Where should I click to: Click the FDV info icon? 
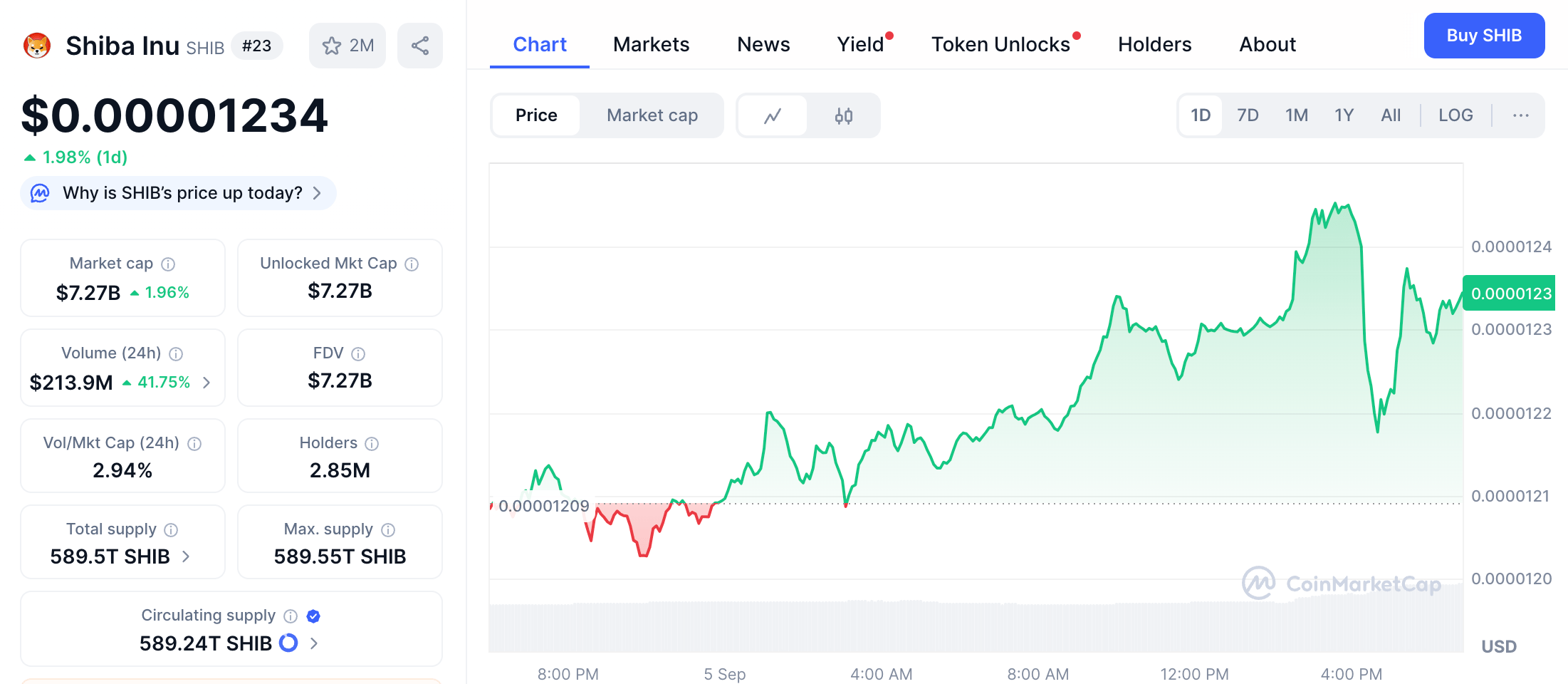tap(358, 354)
